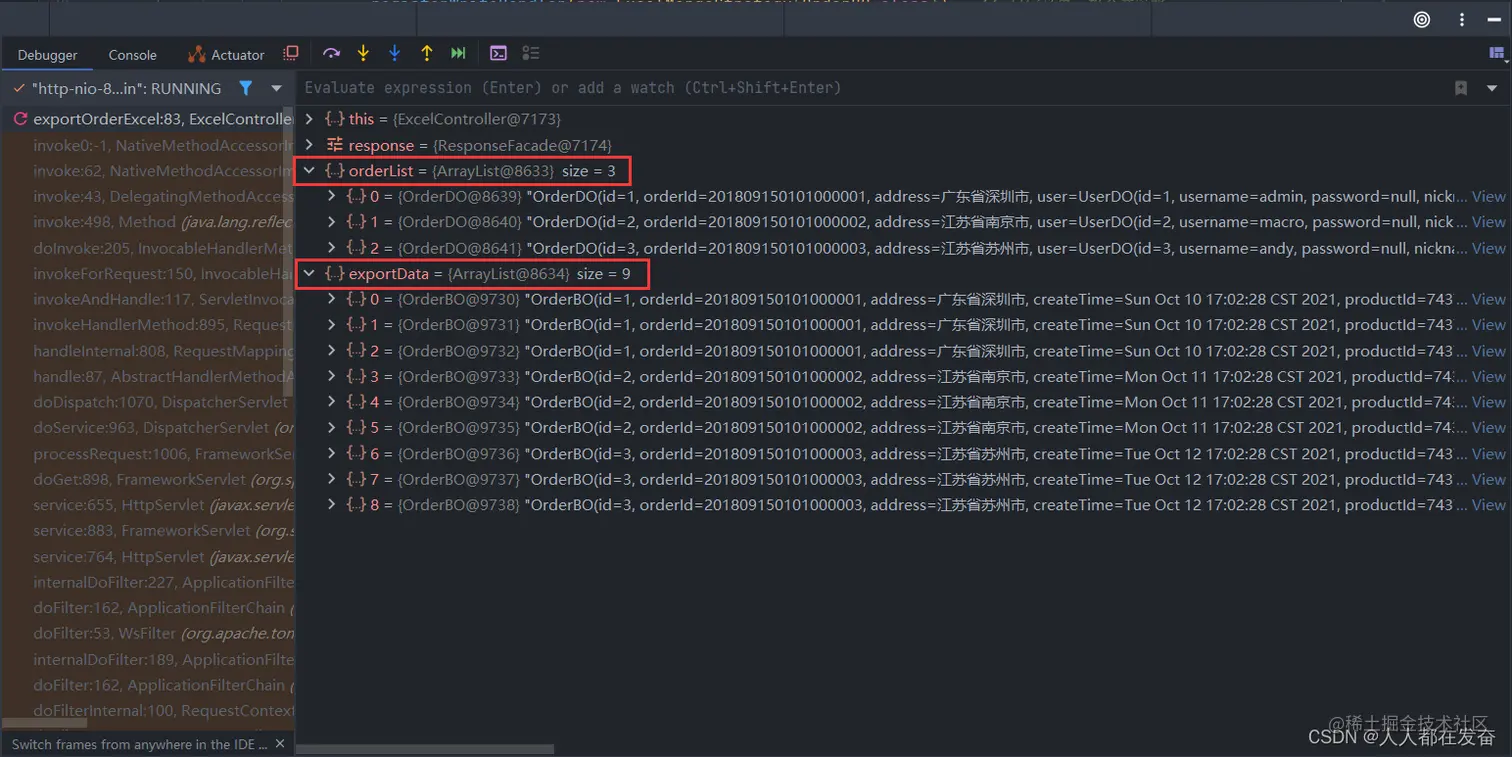Click View link for OrderBO@9736
This screenshot has width=1512, height=757.
tap(1488, 453)
